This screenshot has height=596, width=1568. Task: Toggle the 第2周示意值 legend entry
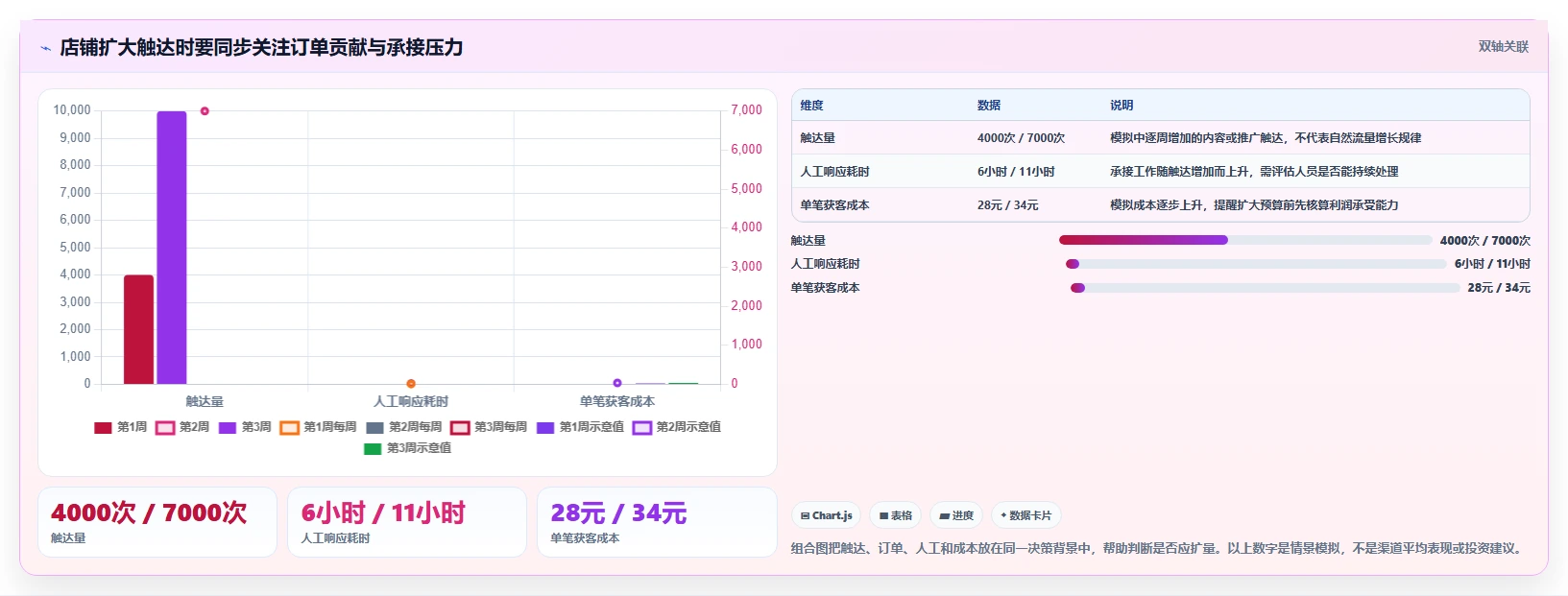677,427
